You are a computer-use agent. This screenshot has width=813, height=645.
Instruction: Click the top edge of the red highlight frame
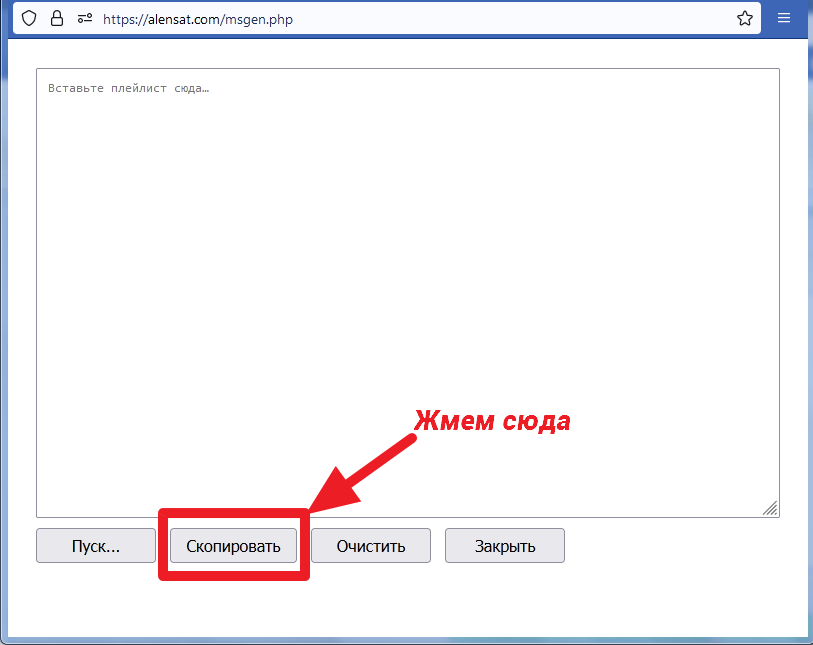[233, 512]
